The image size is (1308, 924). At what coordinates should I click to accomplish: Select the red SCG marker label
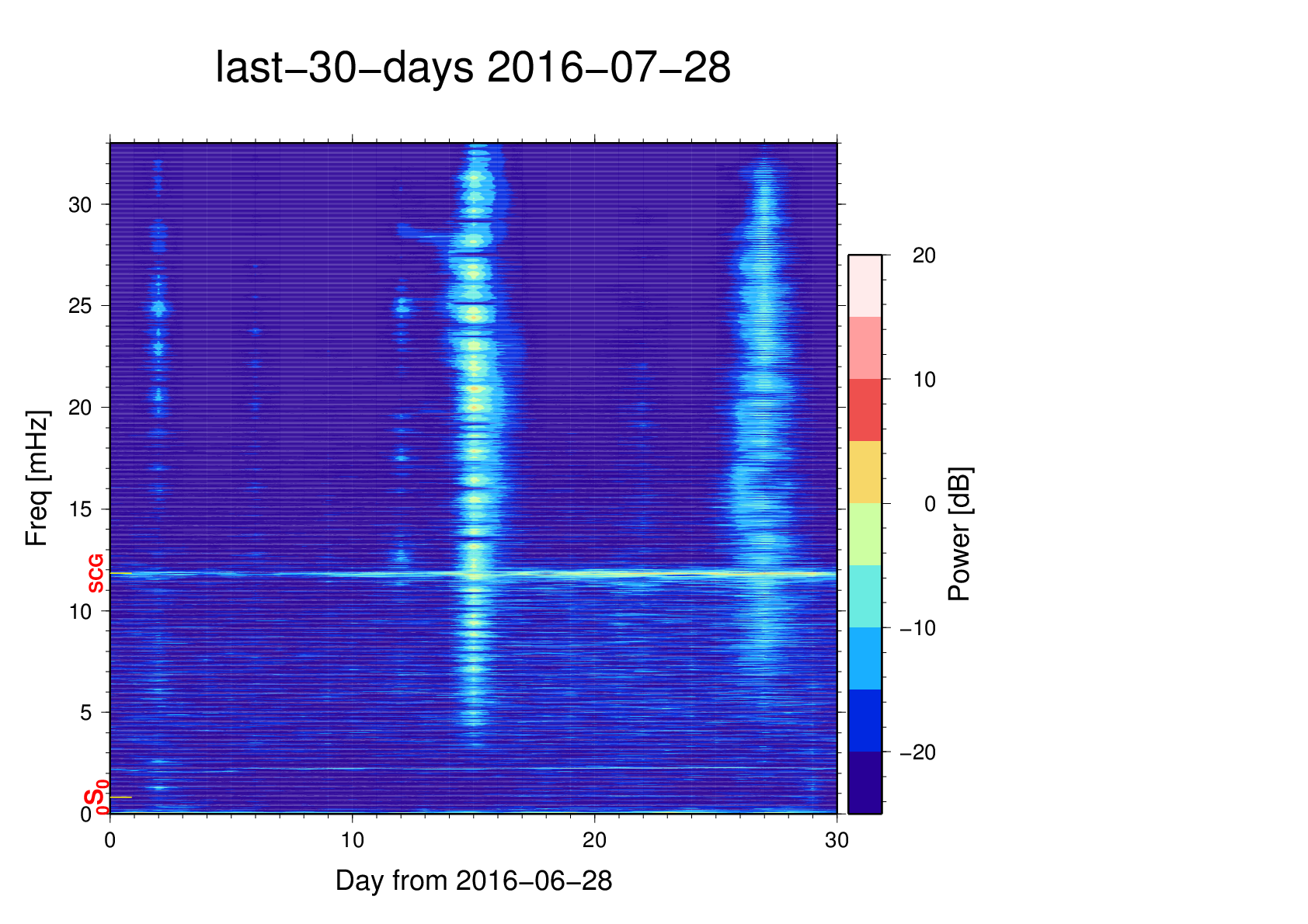click(x=96, y=574)
